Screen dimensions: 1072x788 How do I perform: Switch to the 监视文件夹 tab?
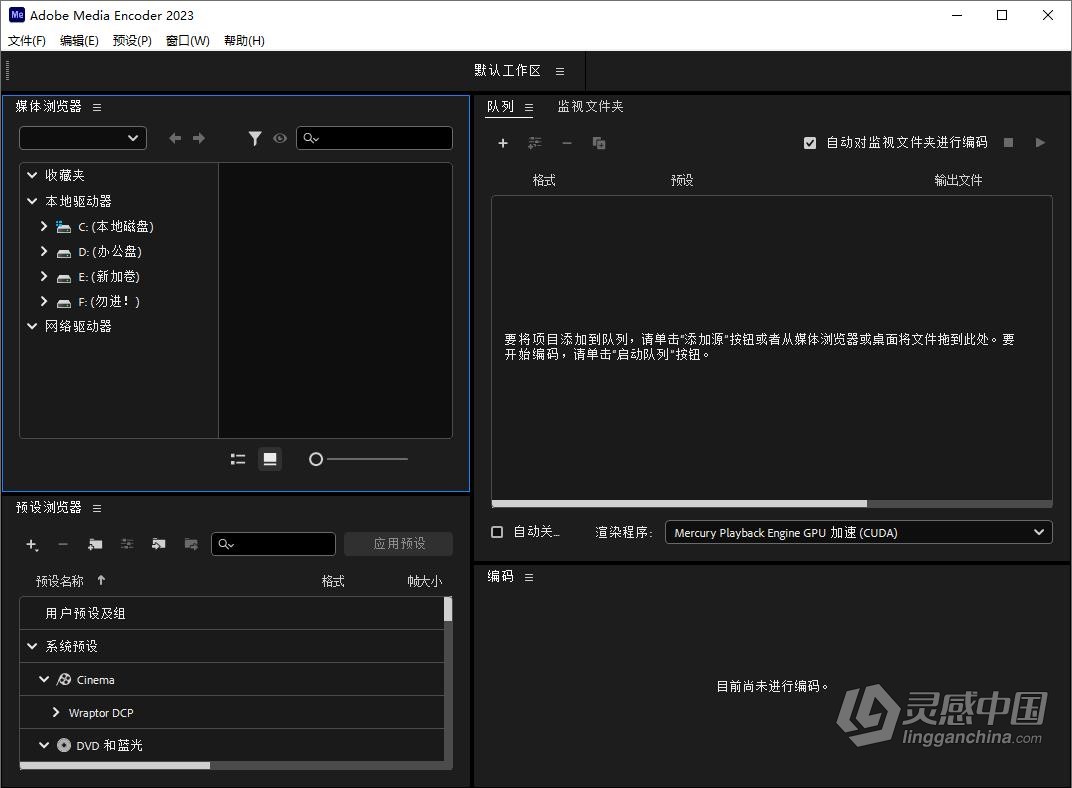point(590,106)
